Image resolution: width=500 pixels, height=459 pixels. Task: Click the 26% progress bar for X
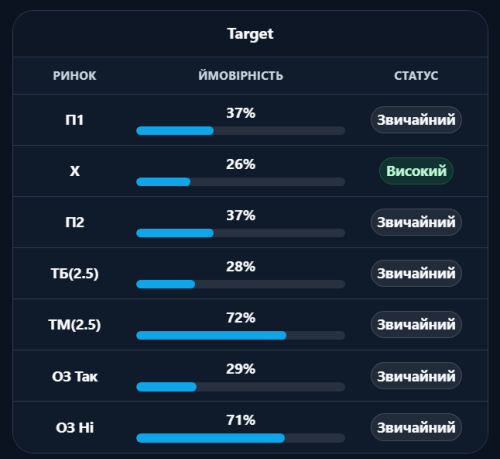point(241,182)
